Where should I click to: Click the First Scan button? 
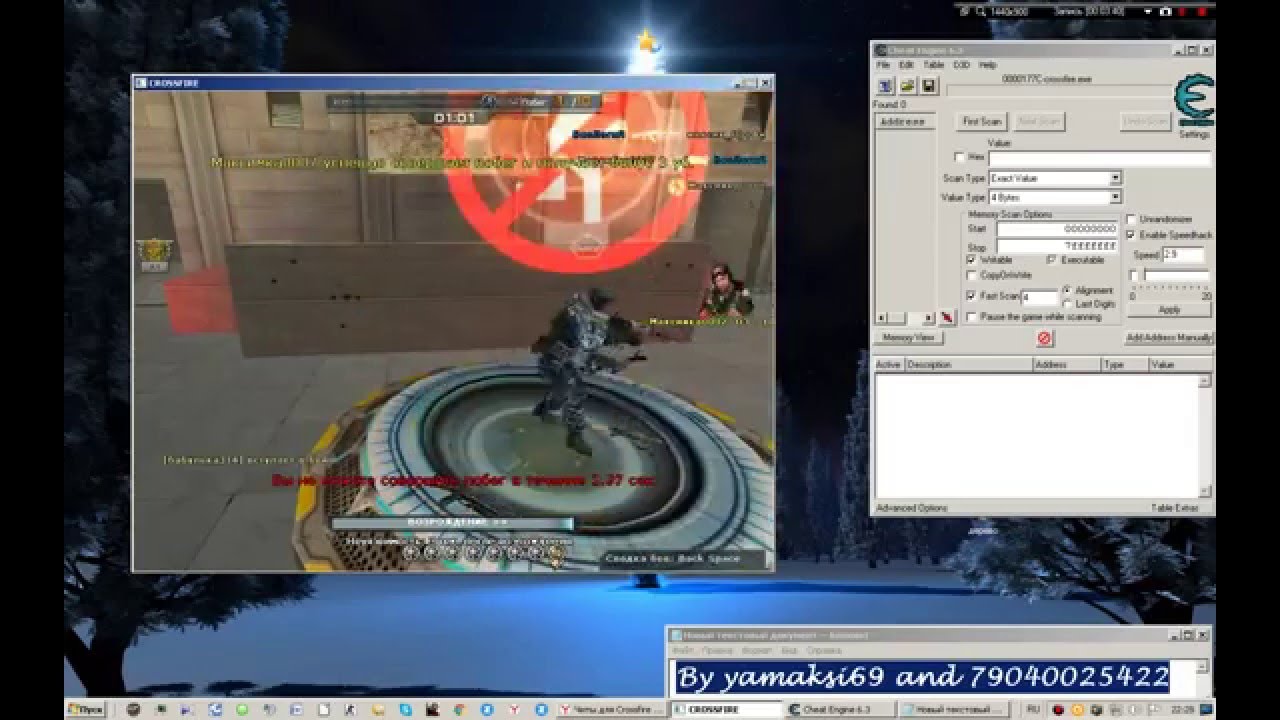[x=981, y=122]
